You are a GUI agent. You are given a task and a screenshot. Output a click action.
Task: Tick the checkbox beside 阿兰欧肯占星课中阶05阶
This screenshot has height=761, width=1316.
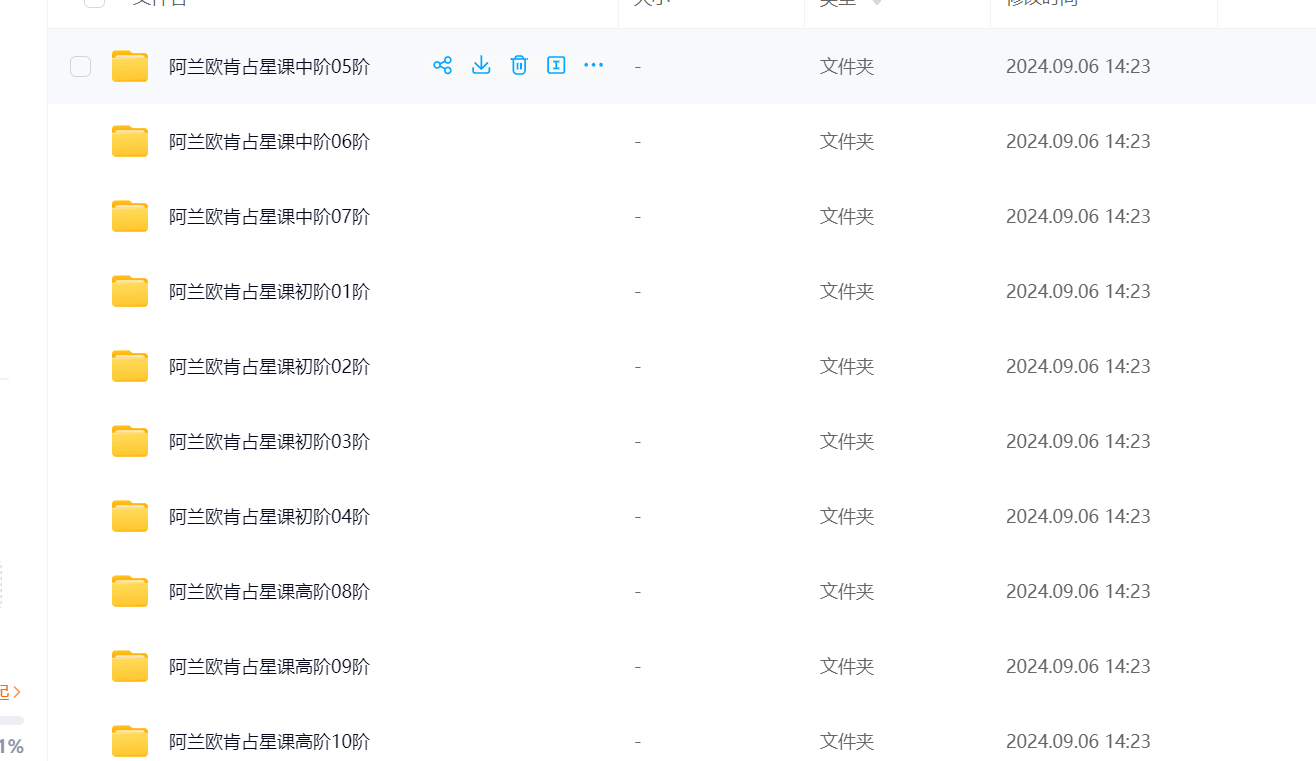pyautogui.click(x=80, y=67)
